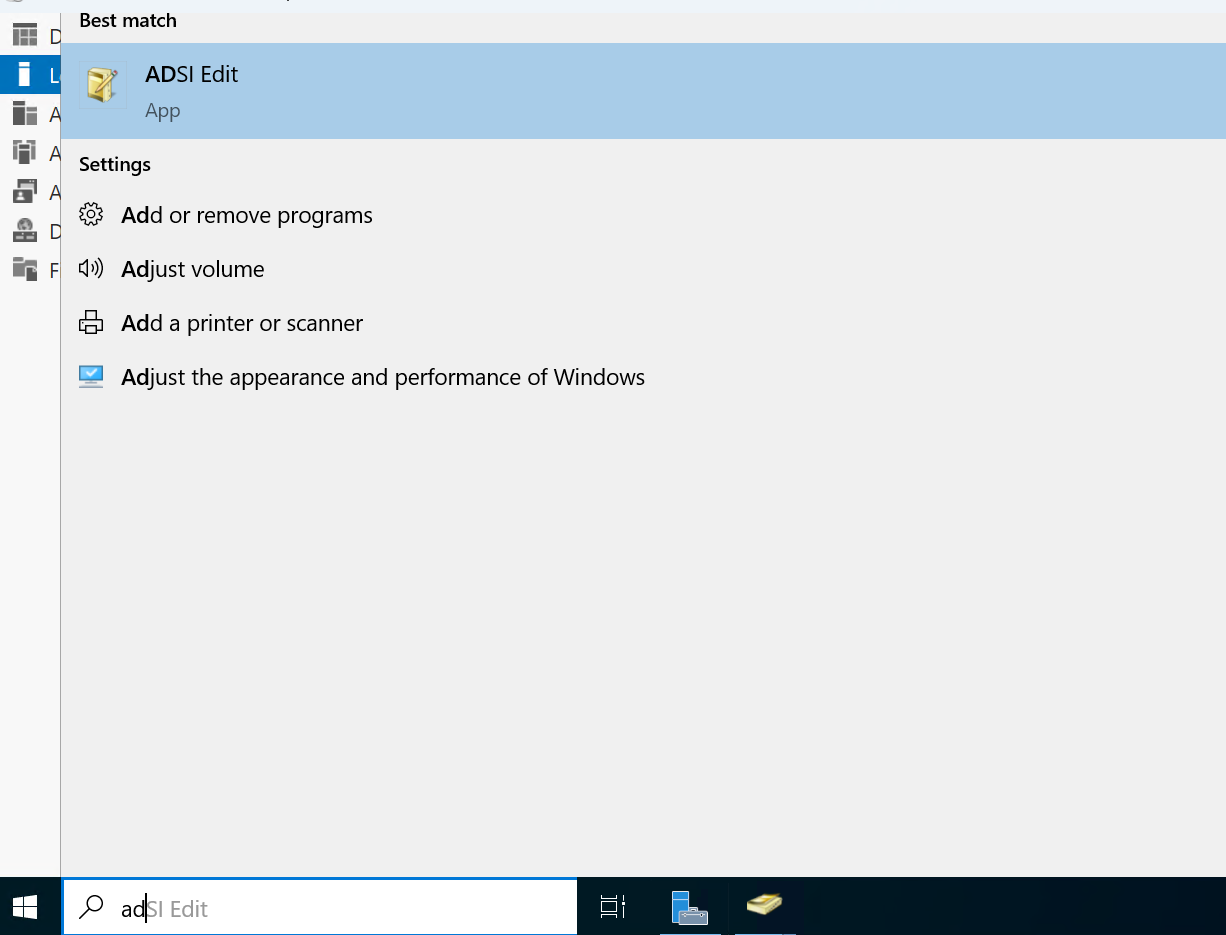Open Add a printer or scanner

point(643,323)
